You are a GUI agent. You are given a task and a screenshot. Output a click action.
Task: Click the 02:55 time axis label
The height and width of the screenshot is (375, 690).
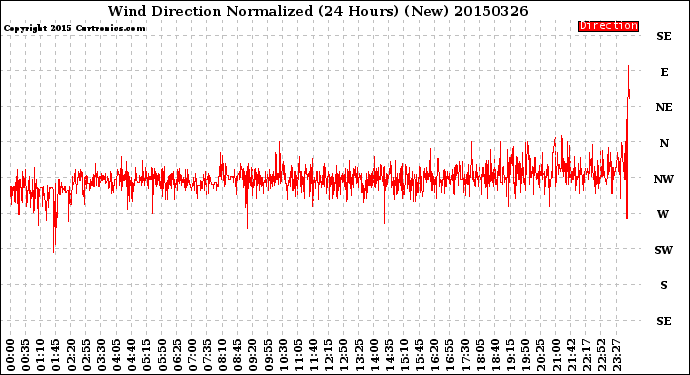click(x=86, y=355)
